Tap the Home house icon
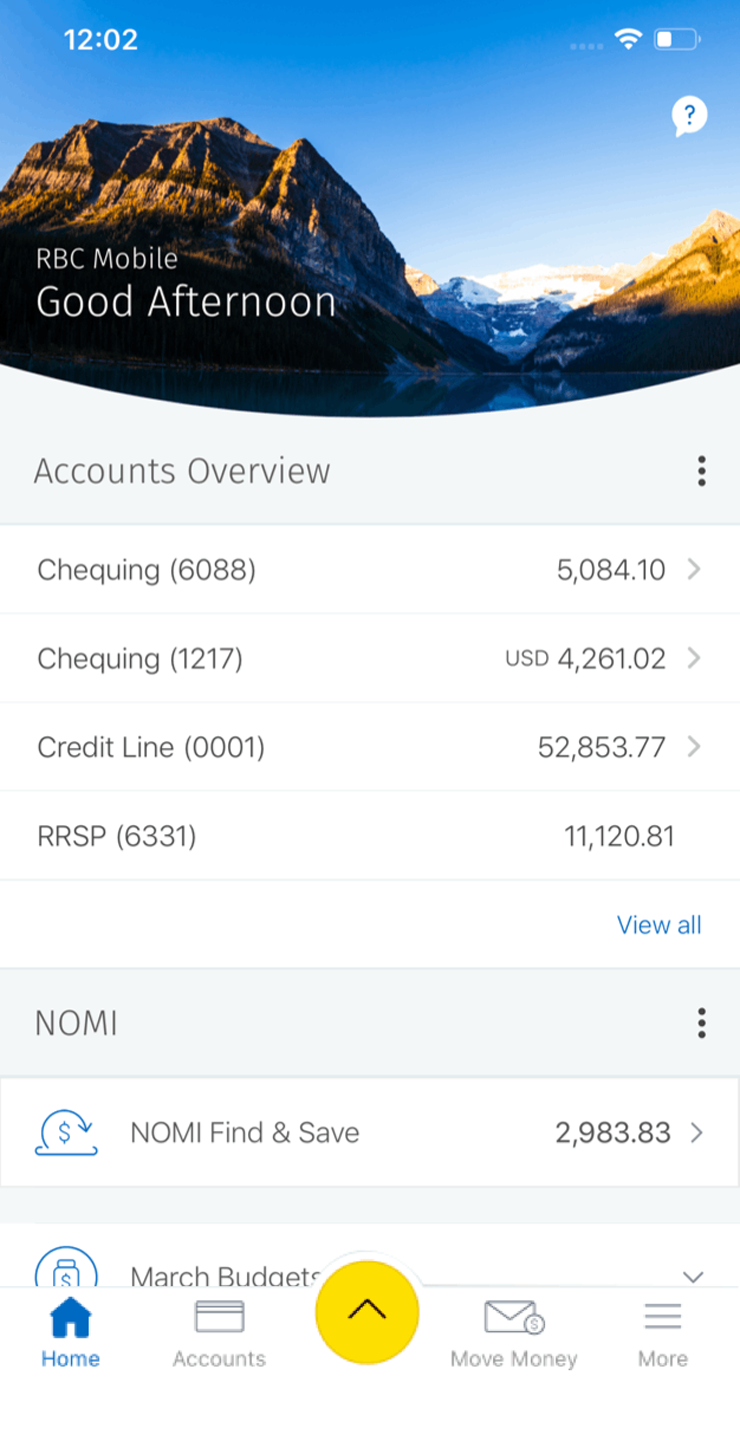Image resolution: width=740 pixels, height=1440 pixels. [x=70, y=1317]
